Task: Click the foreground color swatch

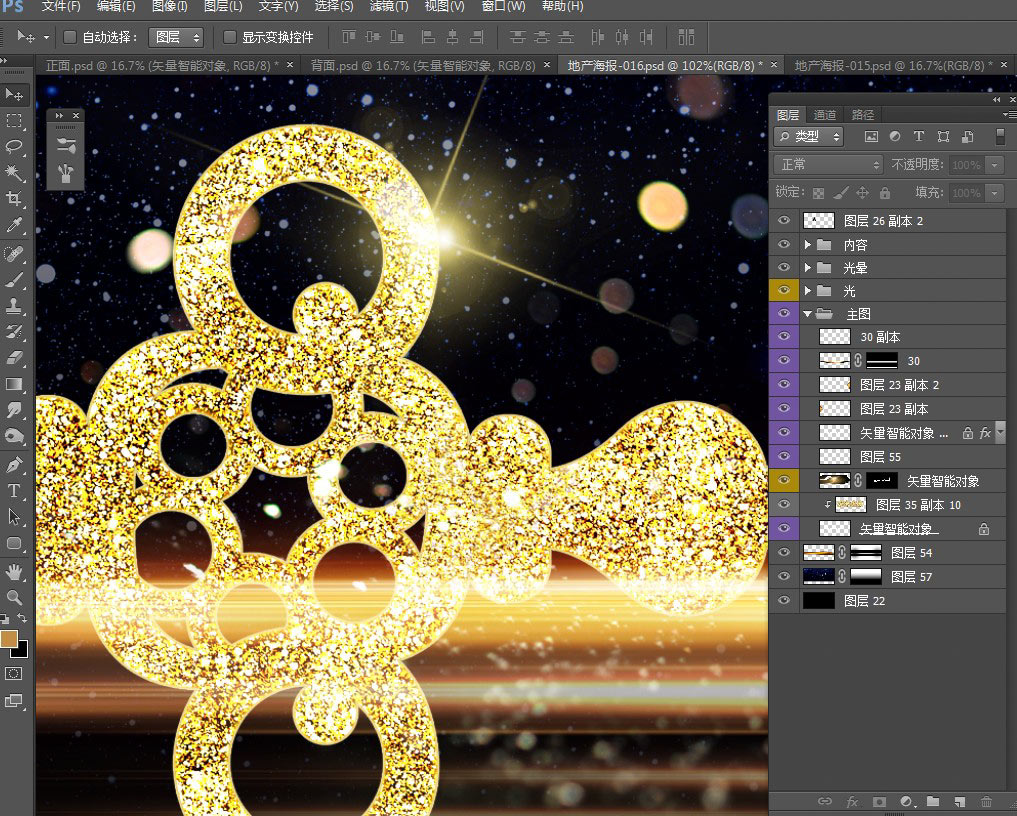Action: pos(8,639)
